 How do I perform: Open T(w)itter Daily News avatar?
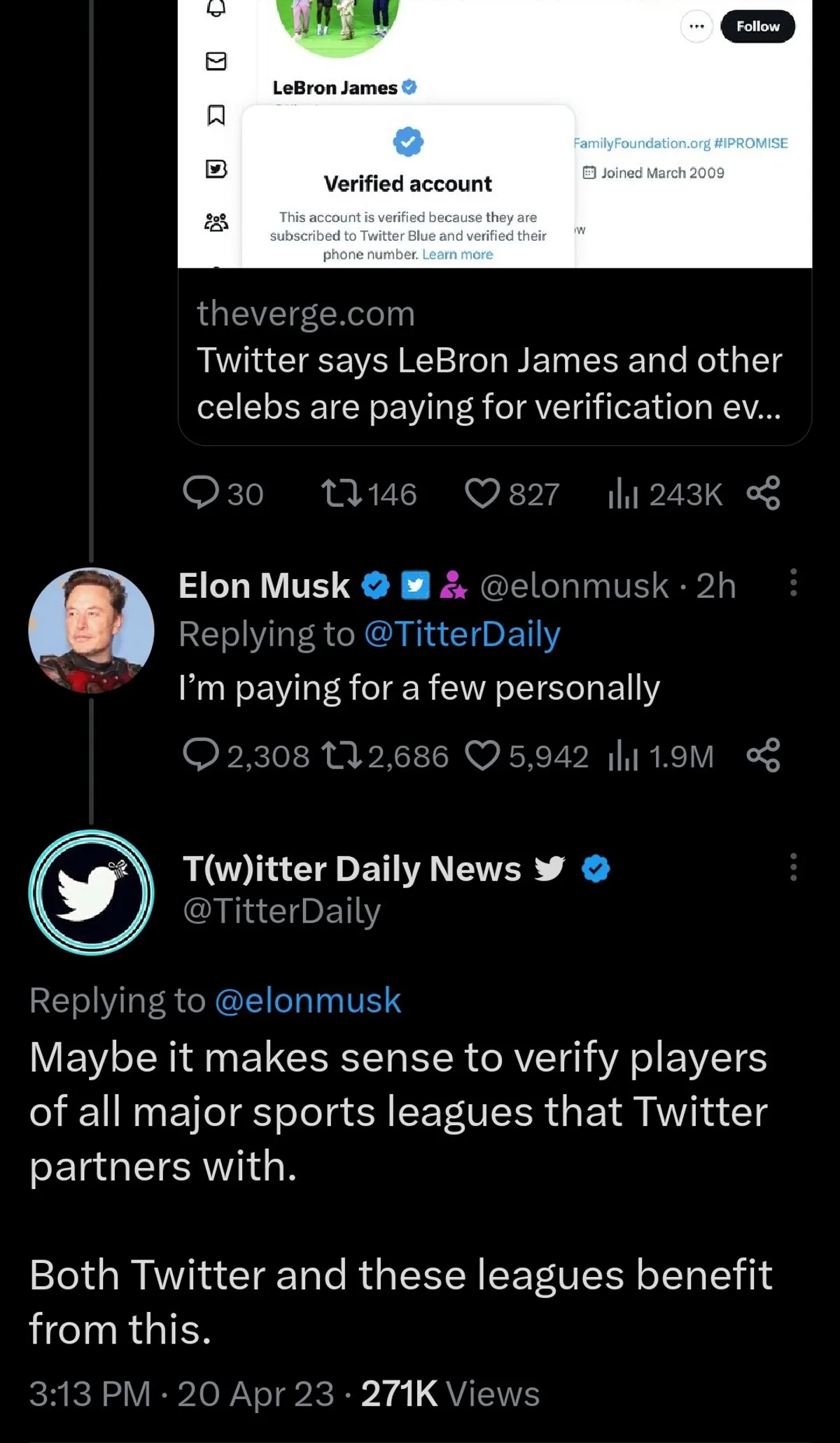[91, 893]
